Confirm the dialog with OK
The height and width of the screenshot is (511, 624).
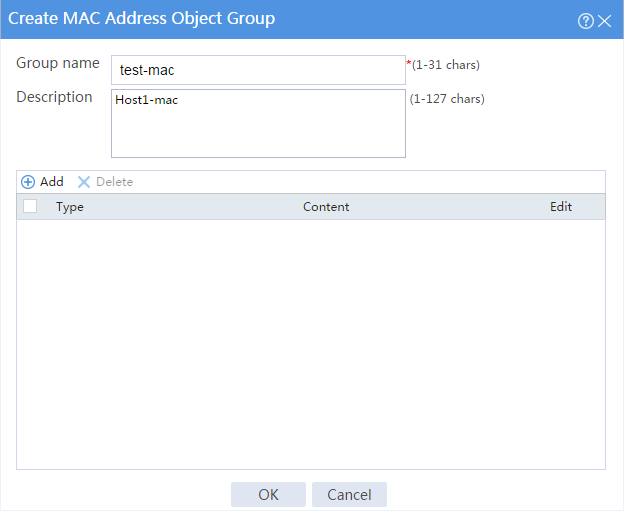(x=268, y=494)
